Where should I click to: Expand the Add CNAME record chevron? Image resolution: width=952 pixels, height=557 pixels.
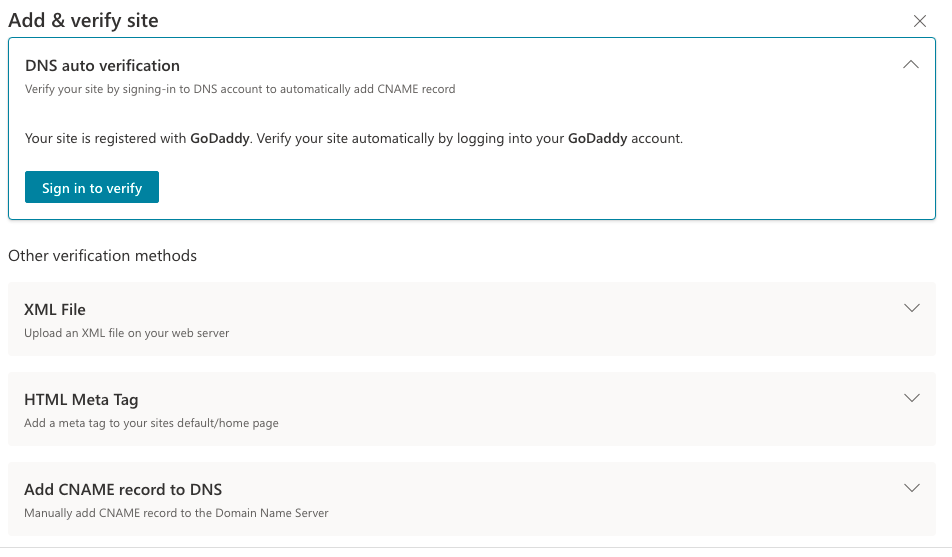tap(911, 488)
